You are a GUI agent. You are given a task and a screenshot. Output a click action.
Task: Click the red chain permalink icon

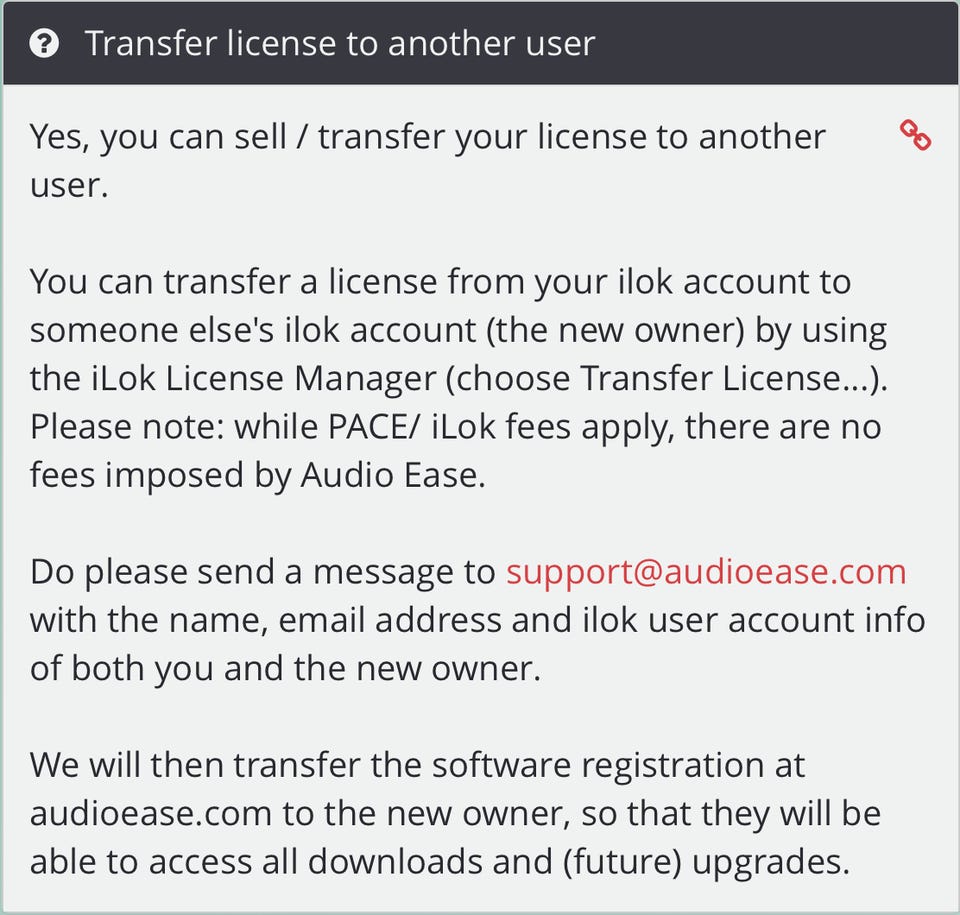[915, 135]
